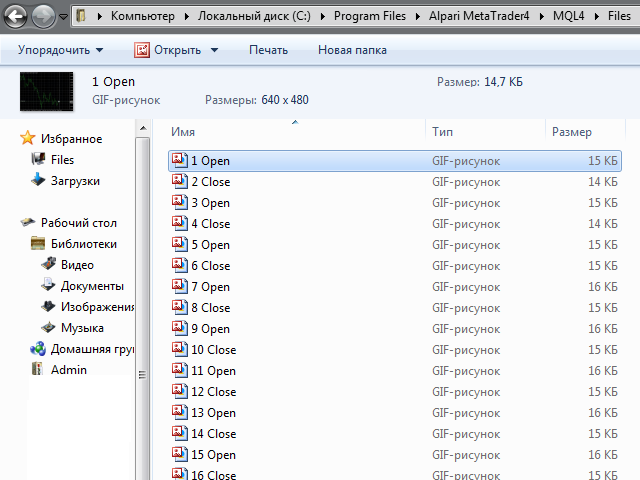The image size is (640, 480).
Task: Click the GIF icon of 14 Close
Action: (x=180, y=433)
